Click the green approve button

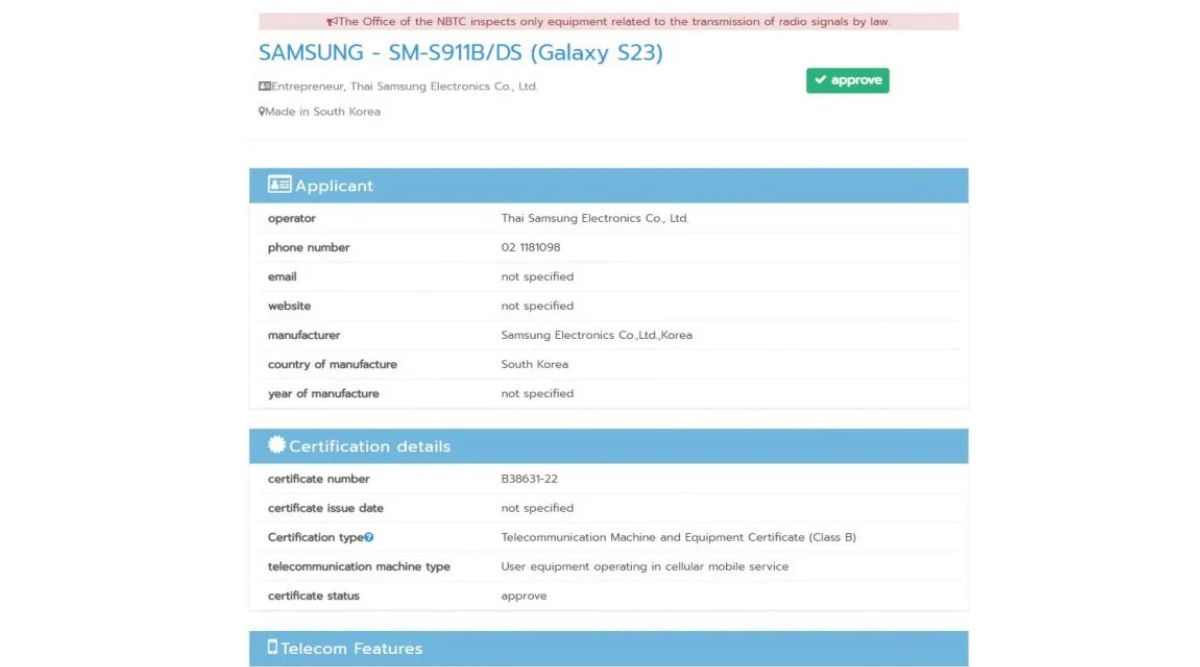pyautogui.click(x=847, y=80)
